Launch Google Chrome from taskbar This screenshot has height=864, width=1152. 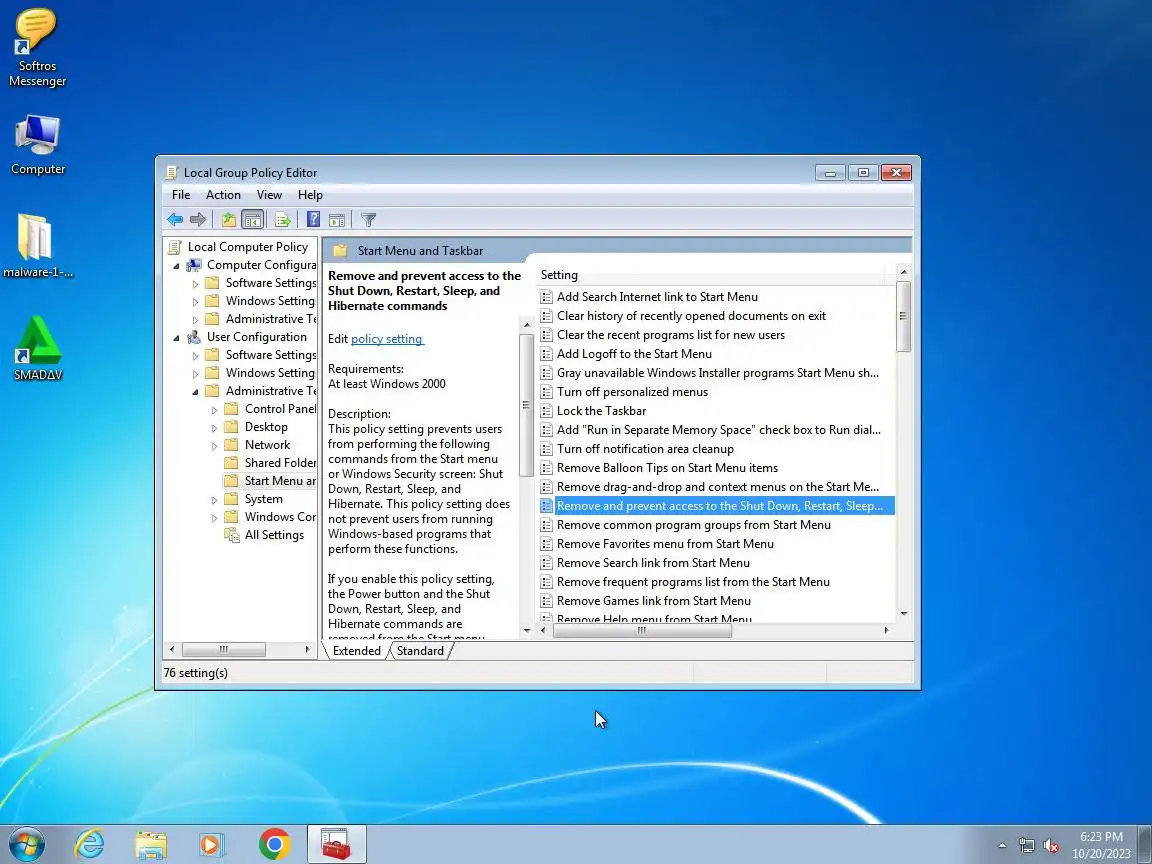[274, 844]
